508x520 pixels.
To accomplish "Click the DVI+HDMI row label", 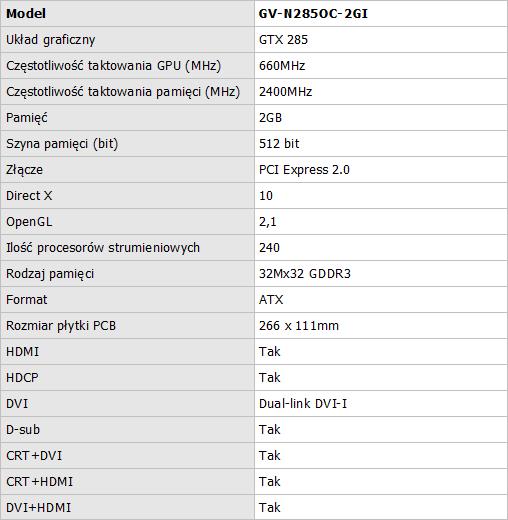I will click(x=39, y=508).
